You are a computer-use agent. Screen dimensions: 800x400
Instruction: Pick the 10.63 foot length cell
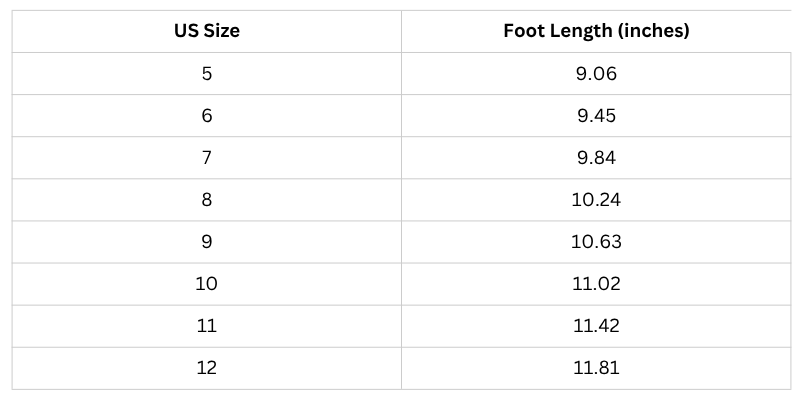[596, 242]
